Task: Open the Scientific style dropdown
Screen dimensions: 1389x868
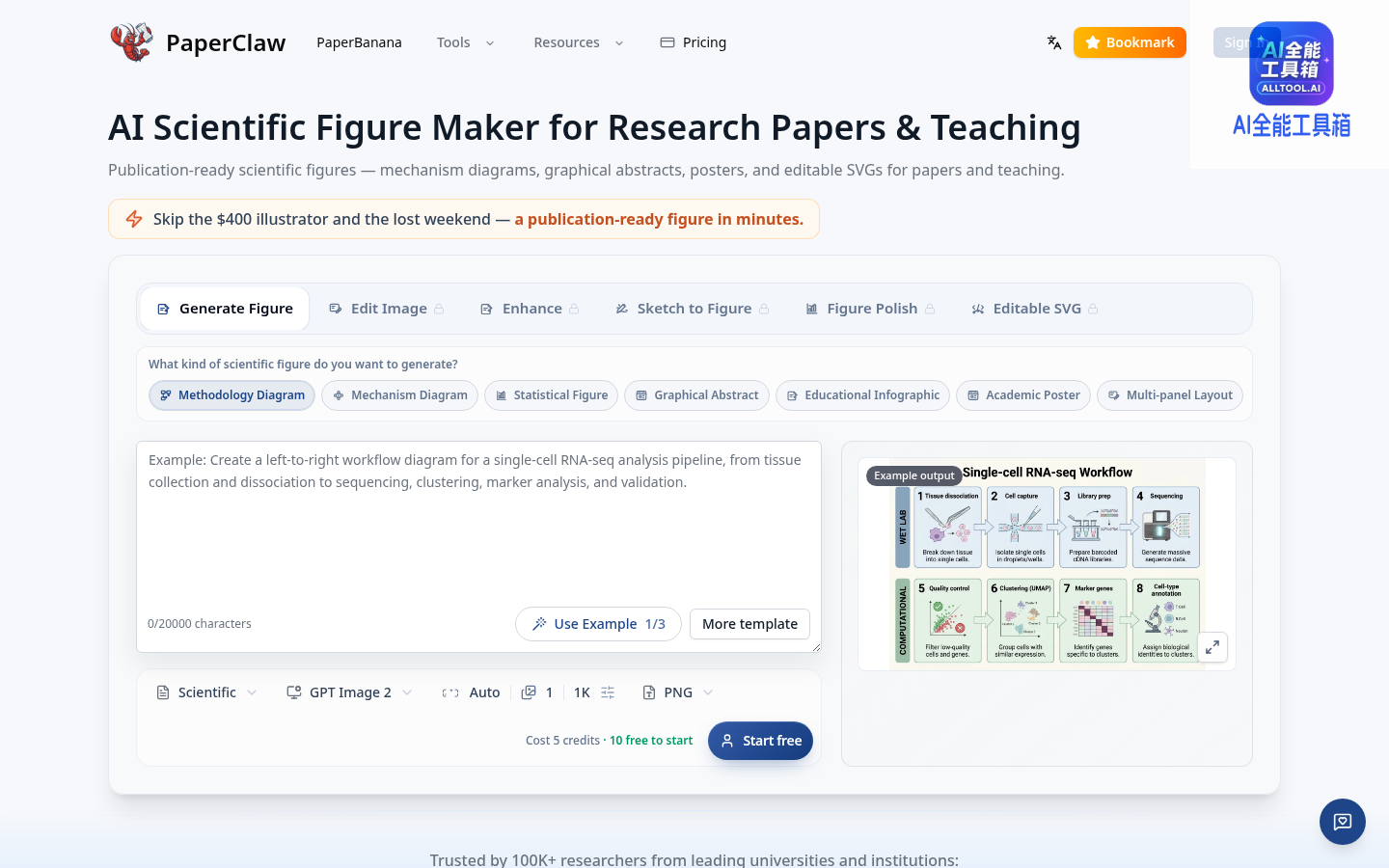Action: click(x=206, y=692)
